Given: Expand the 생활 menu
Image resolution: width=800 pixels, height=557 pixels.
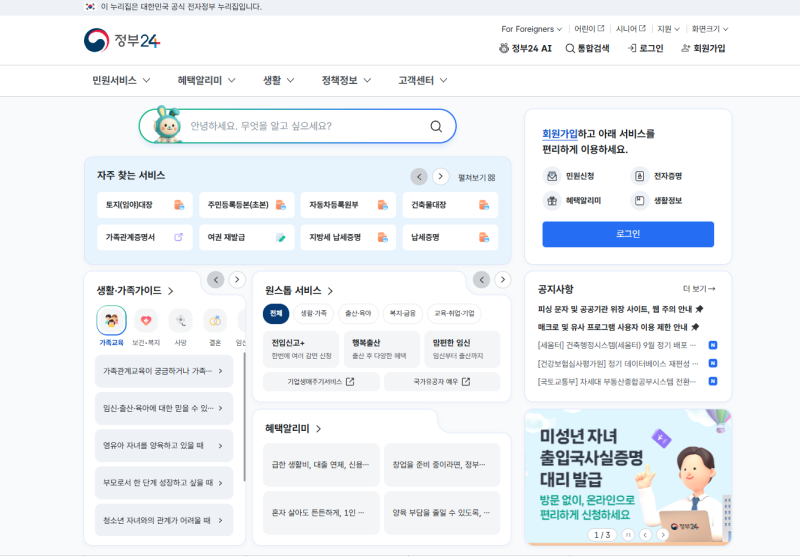Looking at the screenshot, I should click(279, 81).
